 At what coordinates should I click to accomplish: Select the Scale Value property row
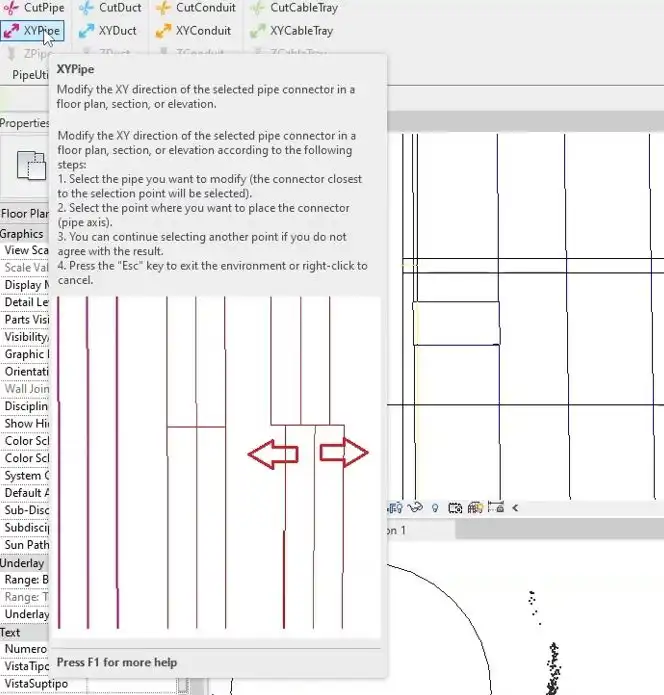click(x=24, y=267)
